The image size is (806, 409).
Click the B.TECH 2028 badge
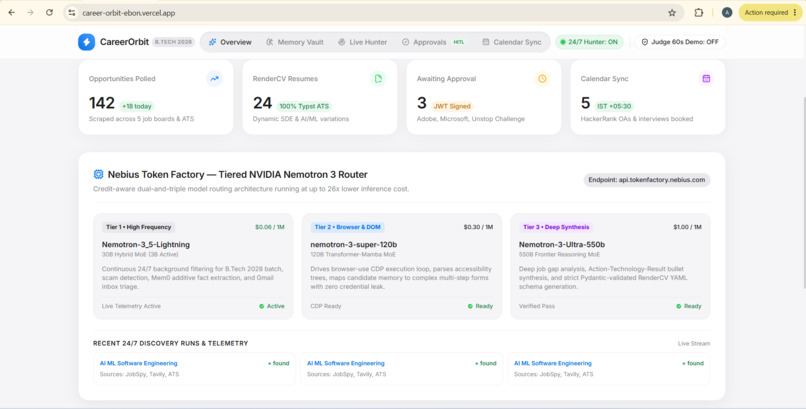(173, 42)
